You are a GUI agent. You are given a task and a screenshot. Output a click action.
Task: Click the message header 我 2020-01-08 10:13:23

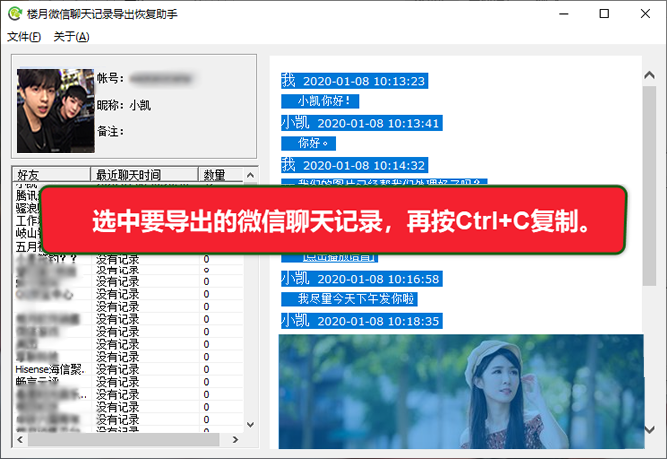[x=354, y=81]
